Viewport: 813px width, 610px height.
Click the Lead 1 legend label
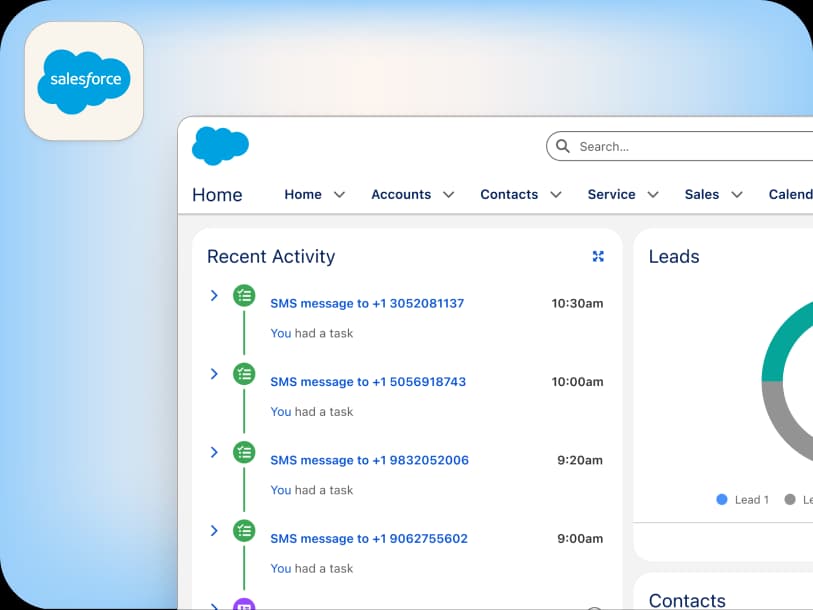coord(751,500)
